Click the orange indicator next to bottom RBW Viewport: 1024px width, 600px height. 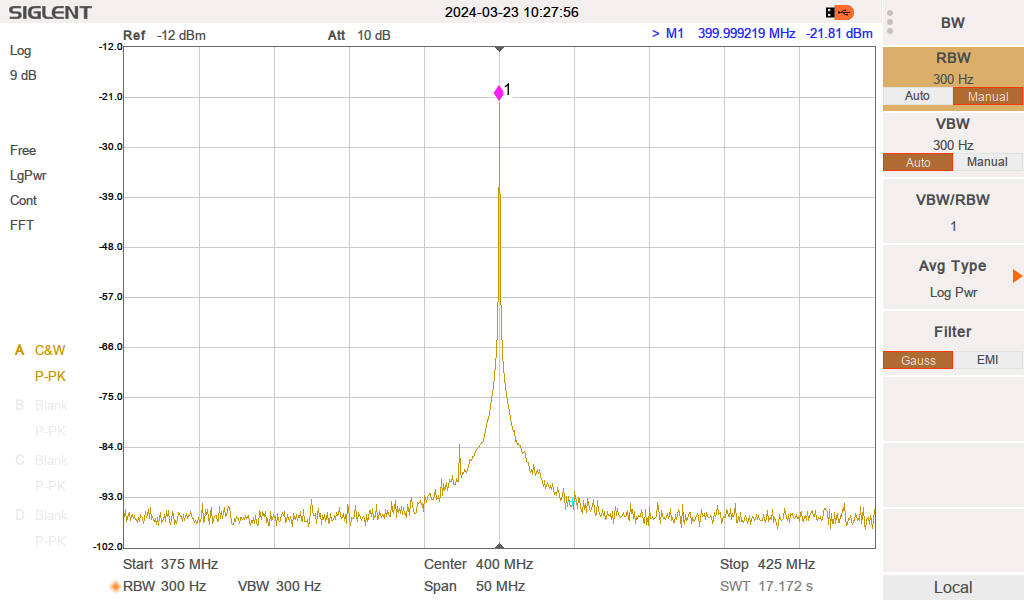(115, 587)
